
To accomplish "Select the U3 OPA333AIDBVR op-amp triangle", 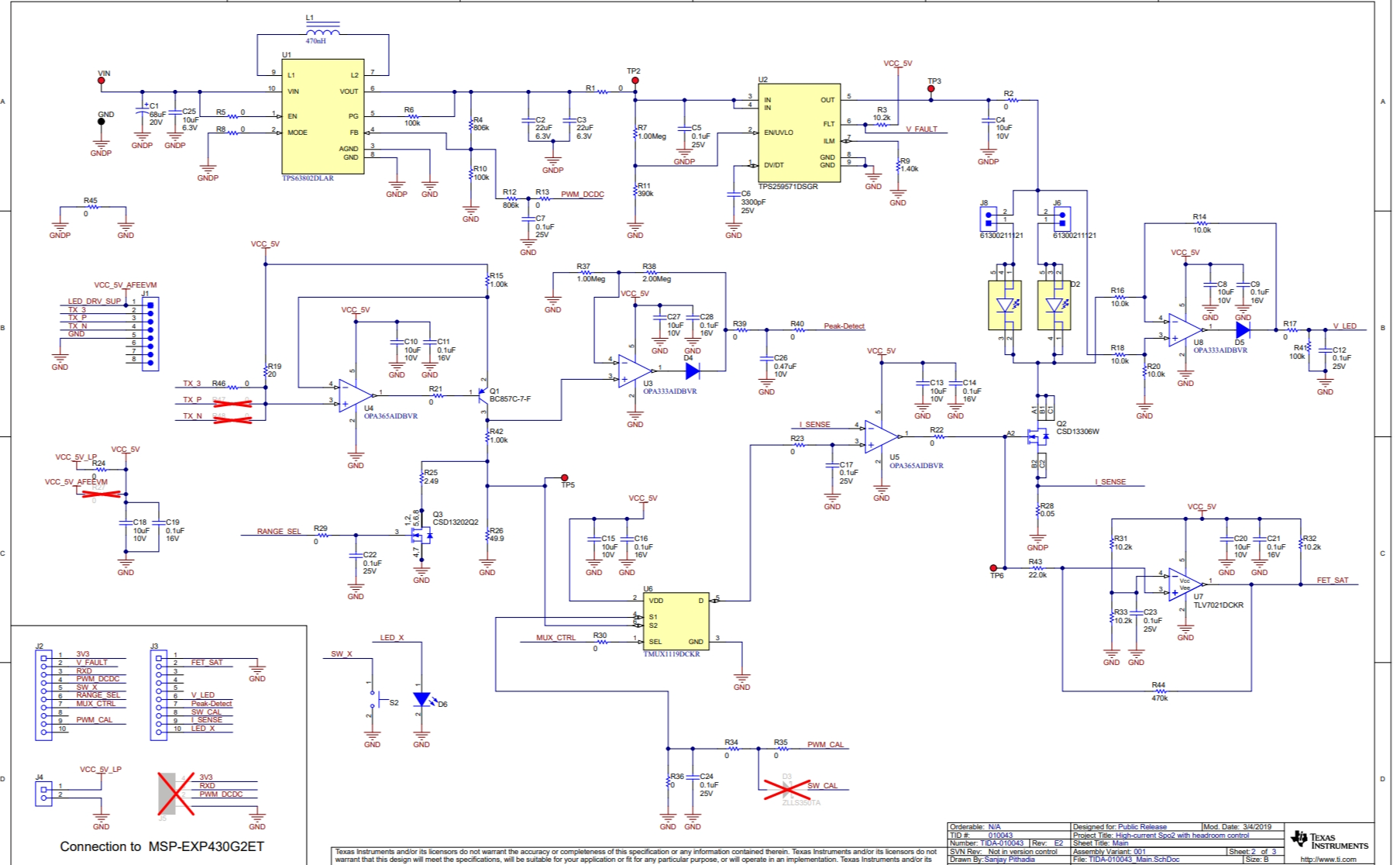I will tap(635, 371).
